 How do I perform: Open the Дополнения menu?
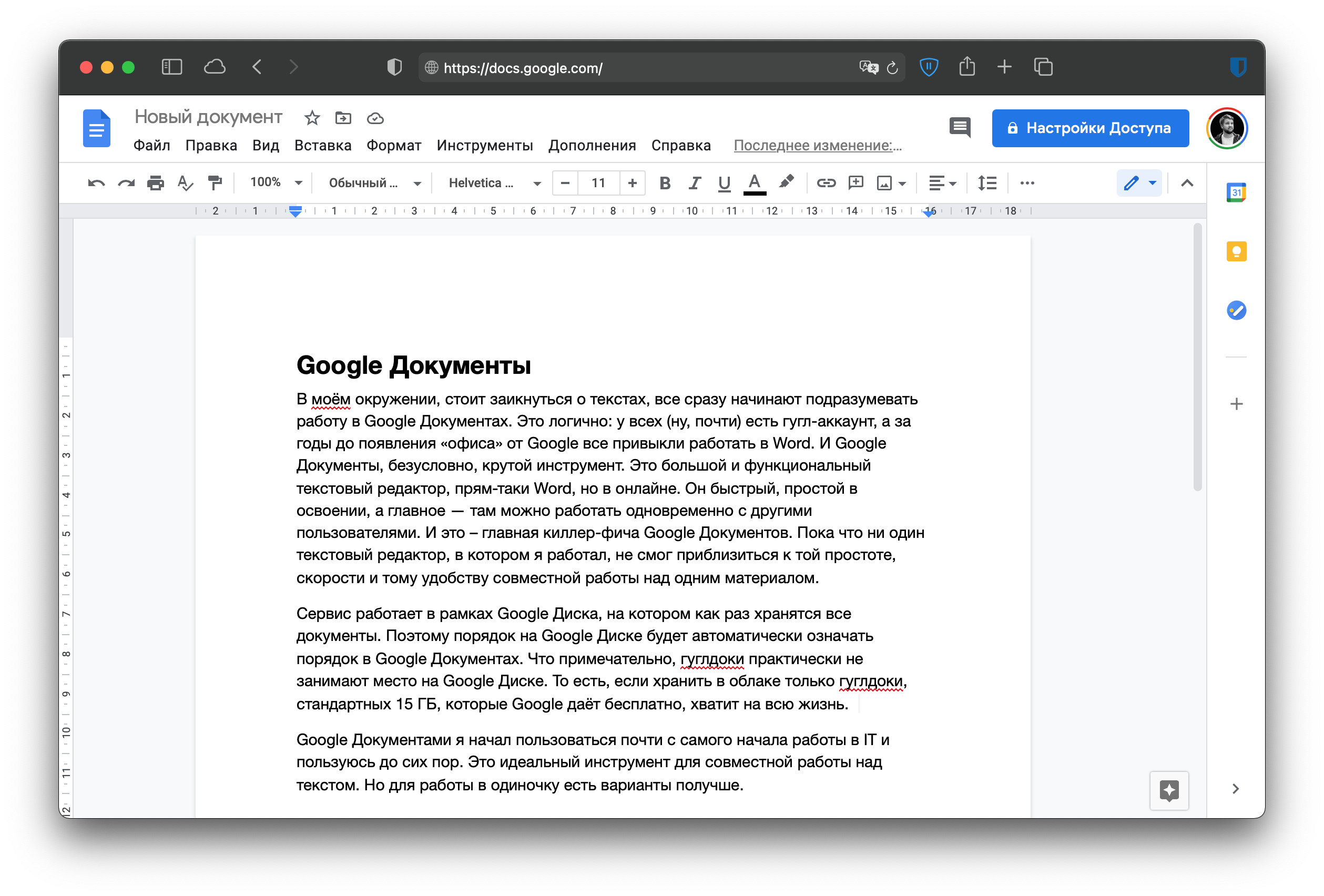[592, 145]
